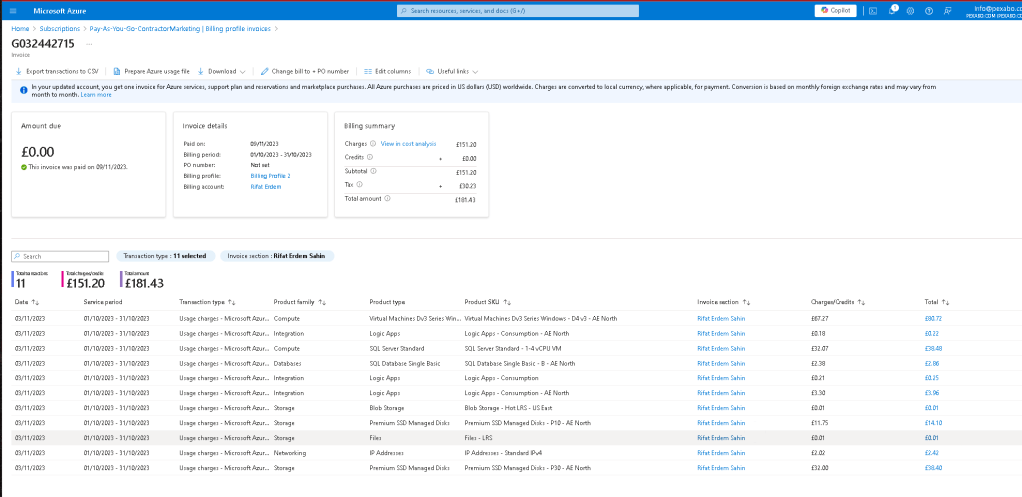
Task: Open total £14.10 for P10 disks row
Action: [933, 423]
